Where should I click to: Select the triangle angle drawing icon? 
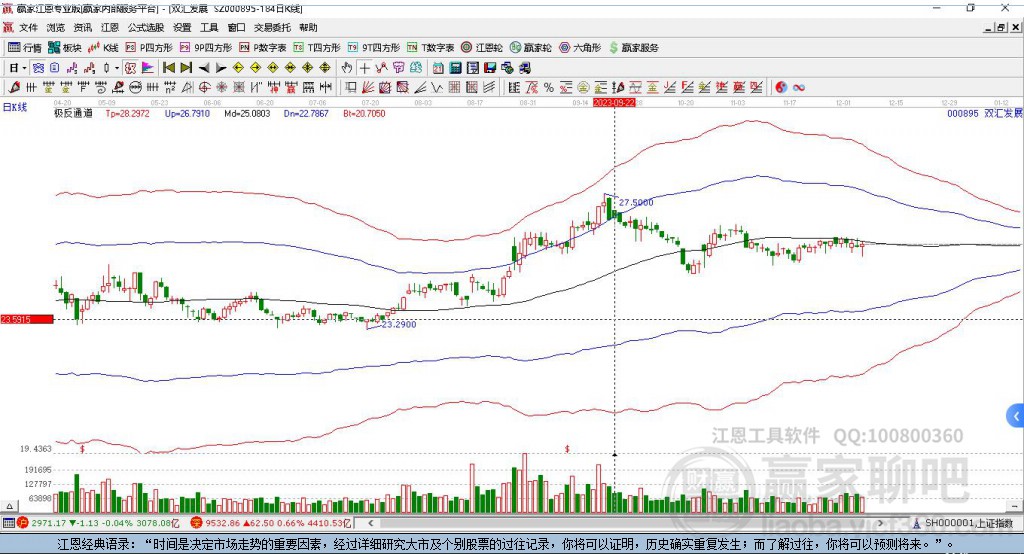(187, 88)
